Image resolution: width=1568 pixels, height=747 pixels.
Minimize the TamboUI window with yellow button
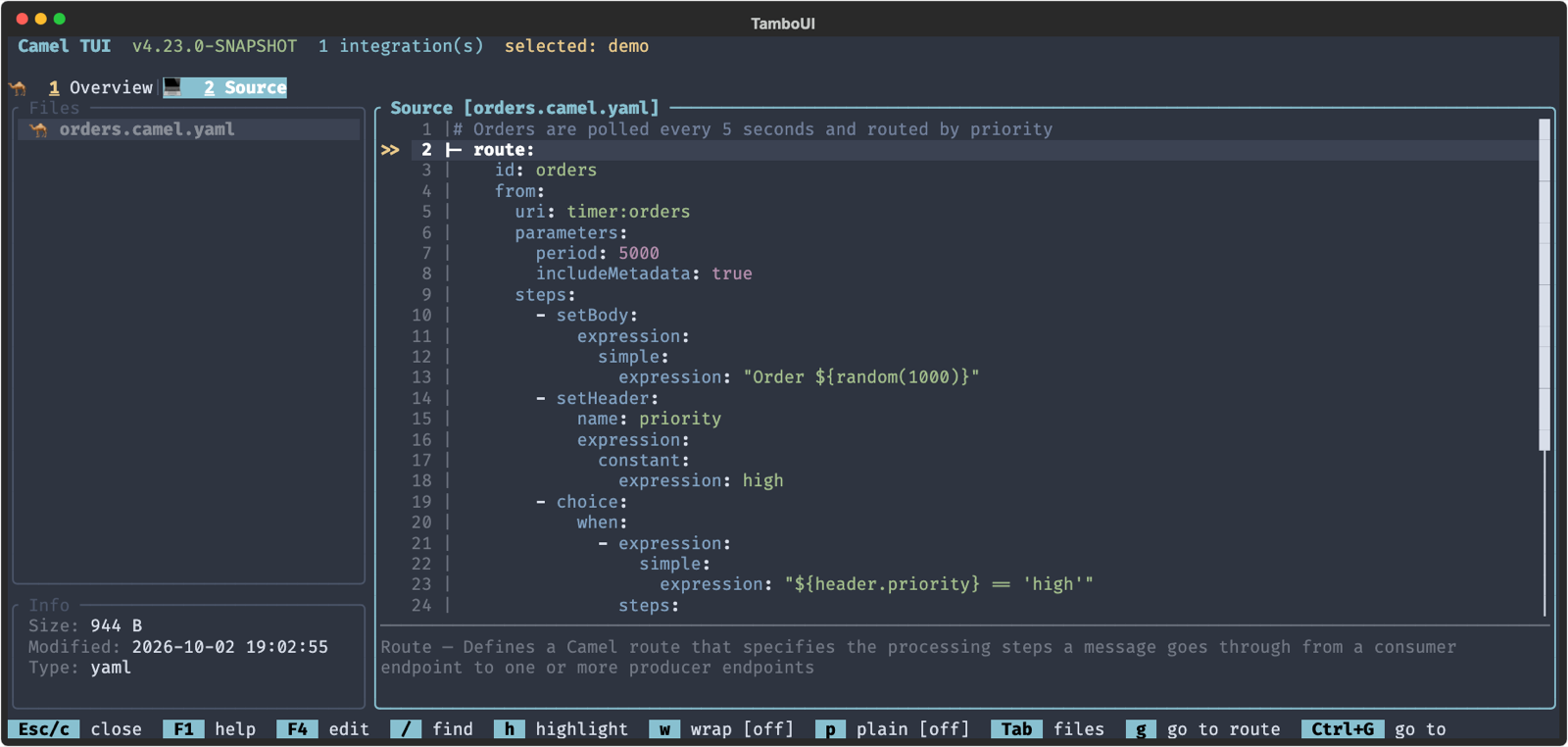pyautogui.click(x=40, y=19)
